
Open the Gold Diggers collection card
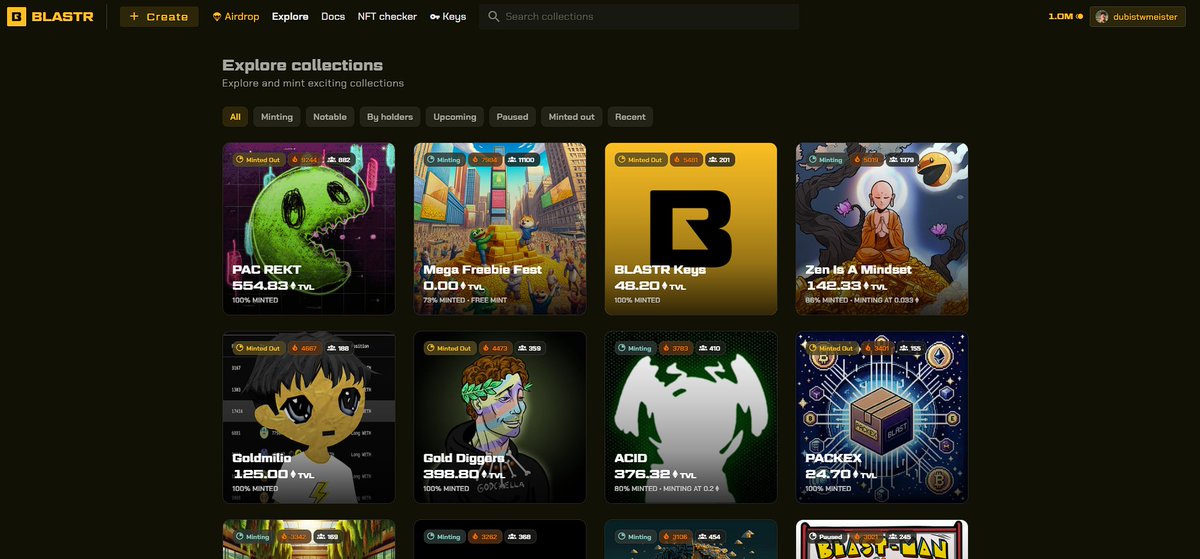click(x=500, y=417)
